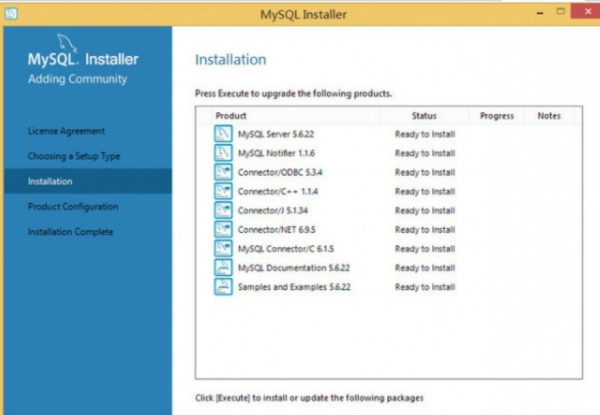Open the Product Configuration step
Screen dimensions: 600x415
pyautogui.click(x=73, y=207)
